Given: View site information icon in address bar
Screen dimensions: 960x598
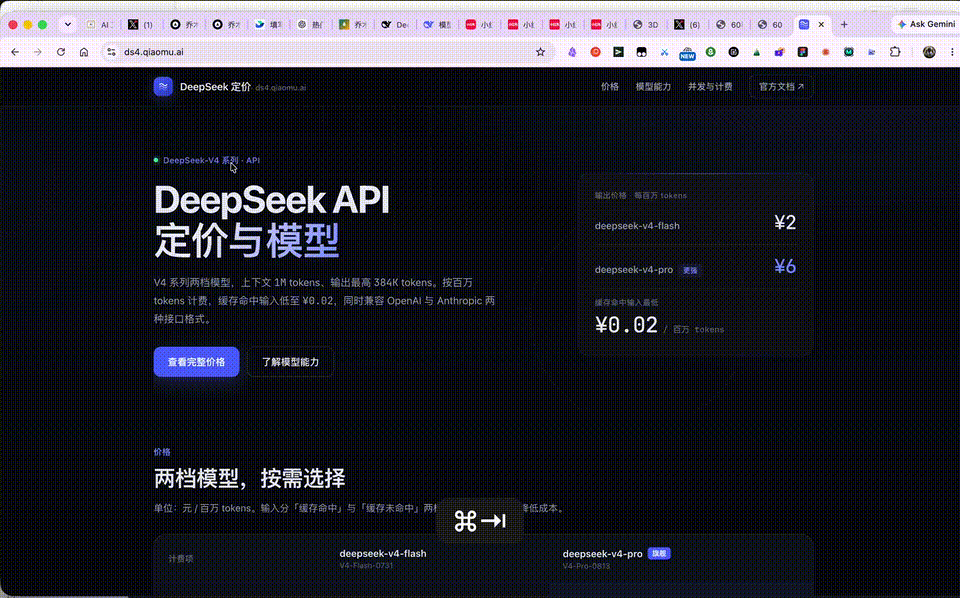Looking at the screenshot, I should coord(111,52).
